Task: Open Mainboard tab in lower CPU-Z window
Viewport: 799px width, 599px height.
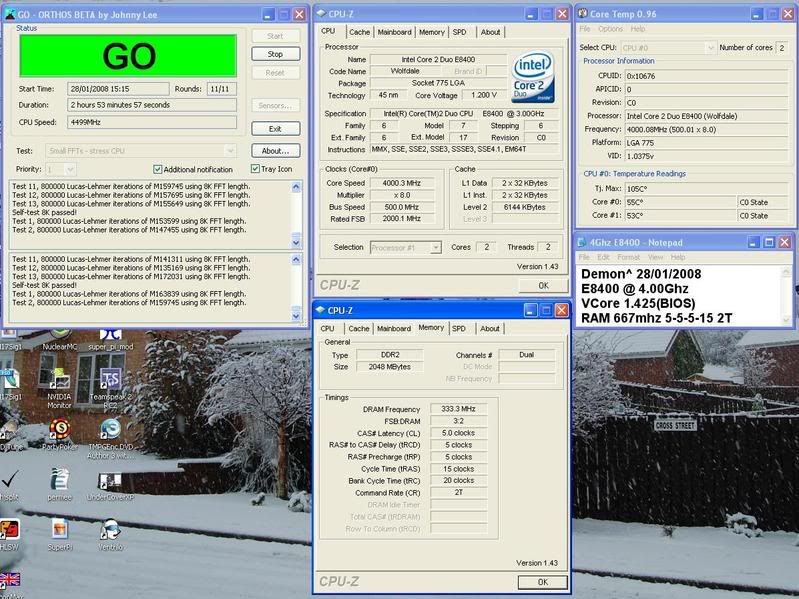Action: (x=394, y=329)
